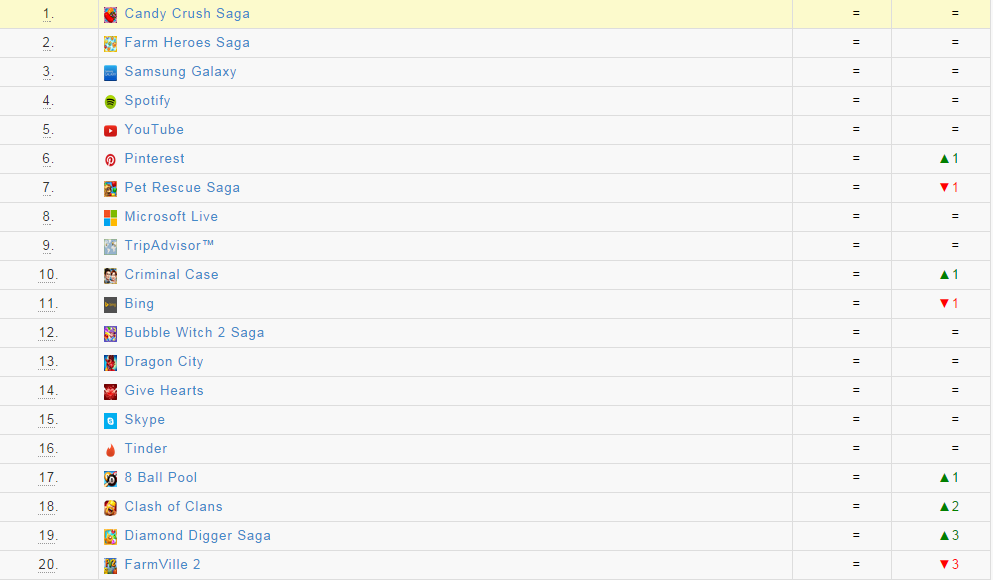Open the TripAdvisor link
Viewport: 993px width, 580px height.
pos(169,246)
